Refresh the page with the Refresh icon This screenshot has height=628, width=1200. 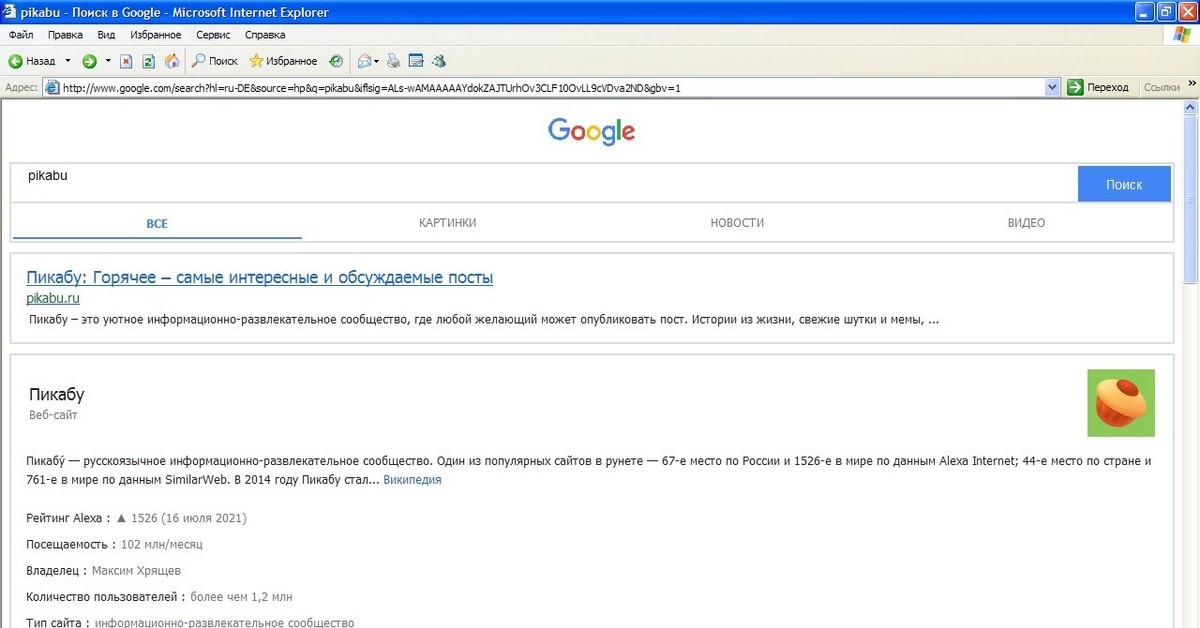pos(148,61)
